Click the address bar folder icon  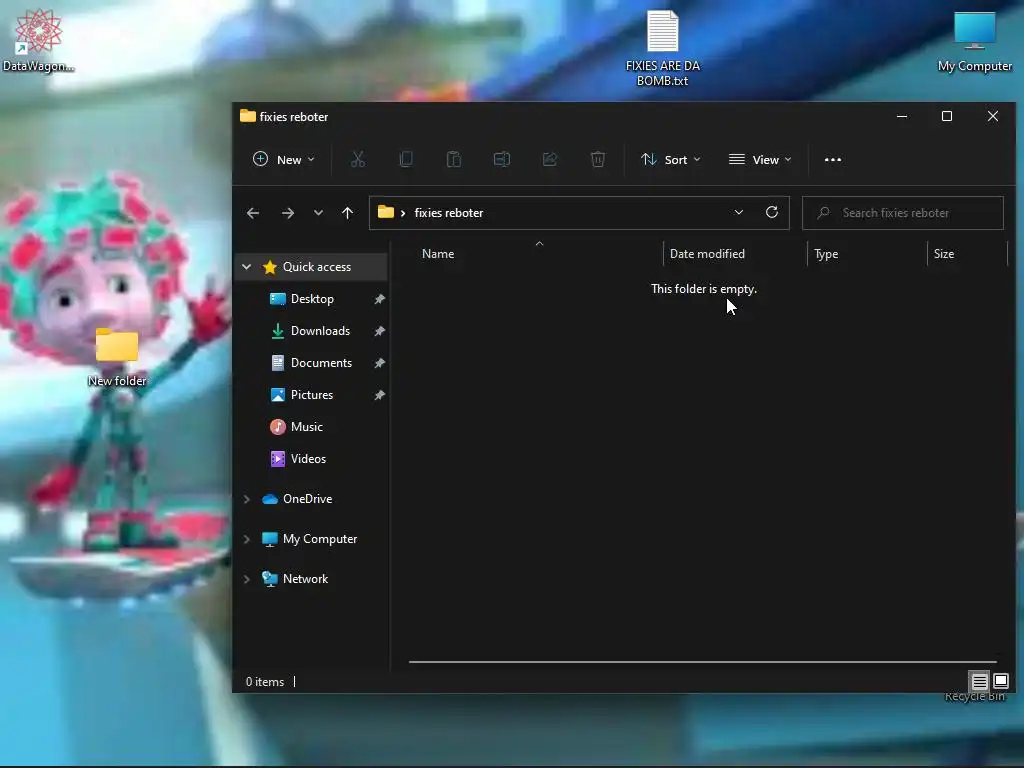(386, 212)
